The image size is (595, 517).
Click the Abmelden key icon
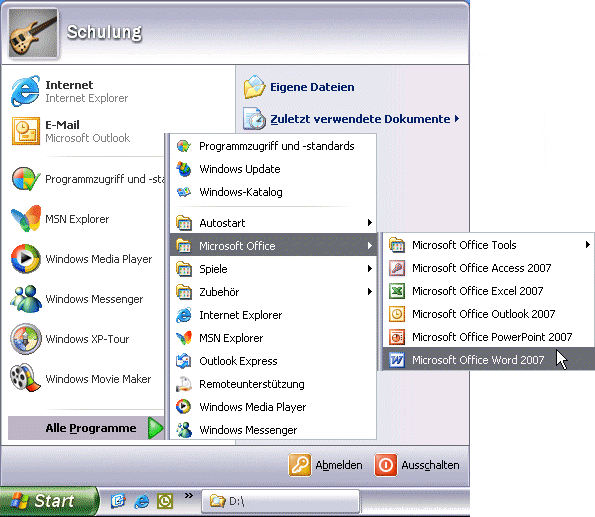coord(299,465)
